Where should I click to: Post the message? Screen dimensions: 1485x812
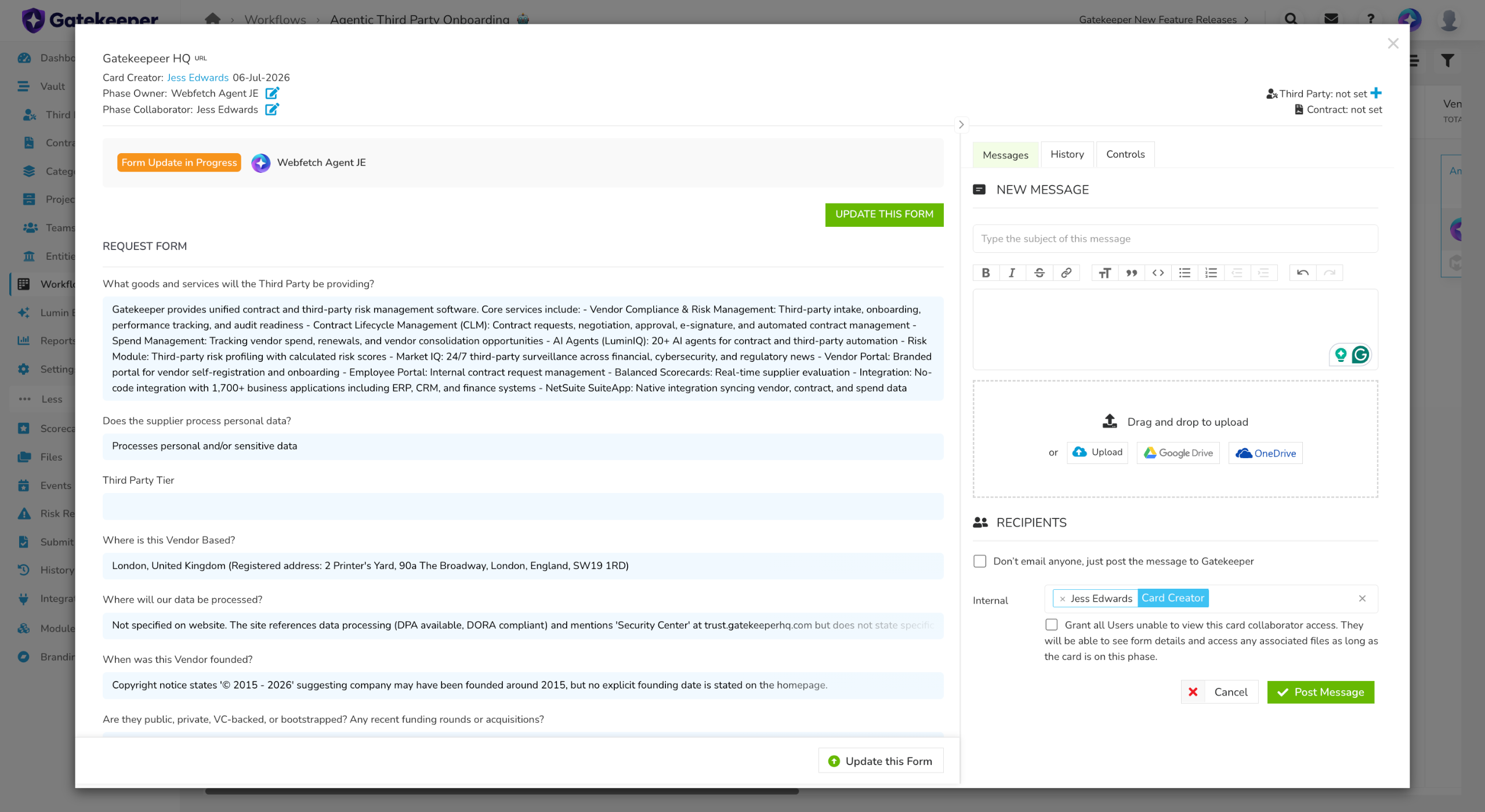[1320, 692]
